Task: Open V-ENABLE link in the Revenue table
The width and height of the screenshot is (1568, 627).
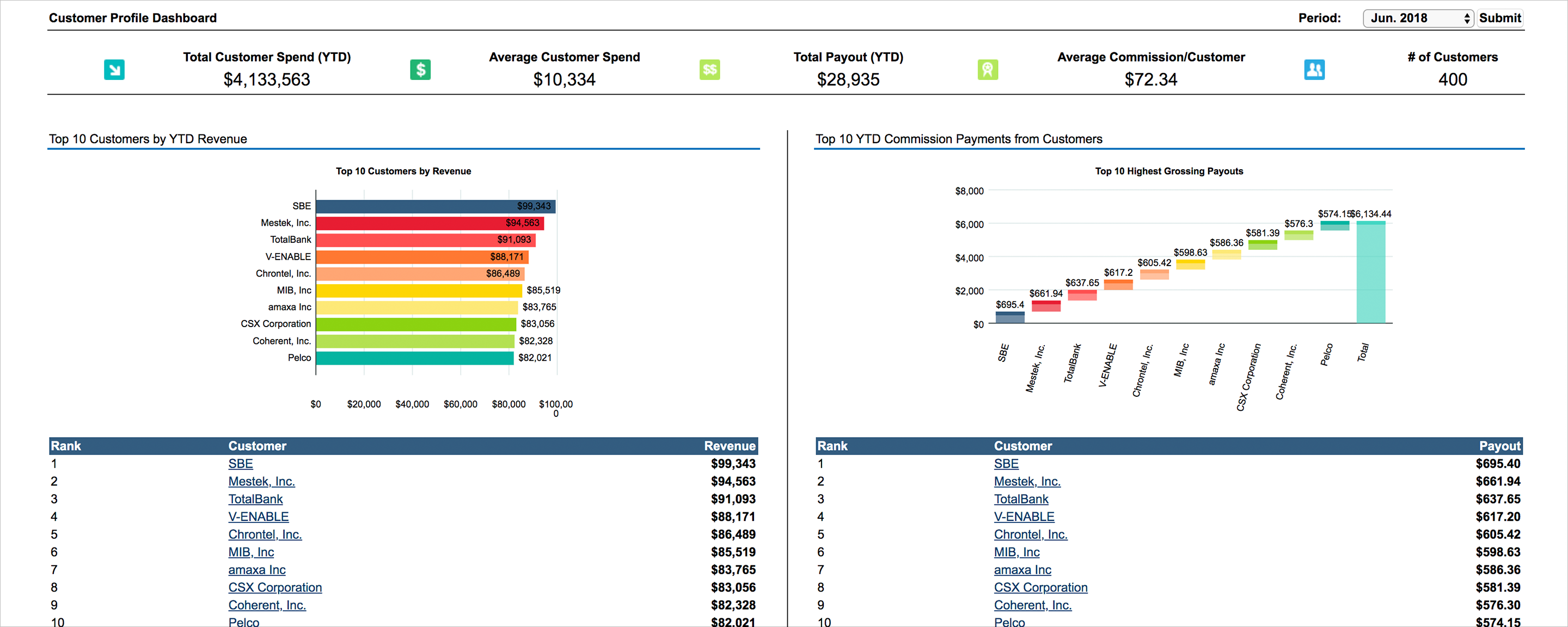Action: pos(259,517)
